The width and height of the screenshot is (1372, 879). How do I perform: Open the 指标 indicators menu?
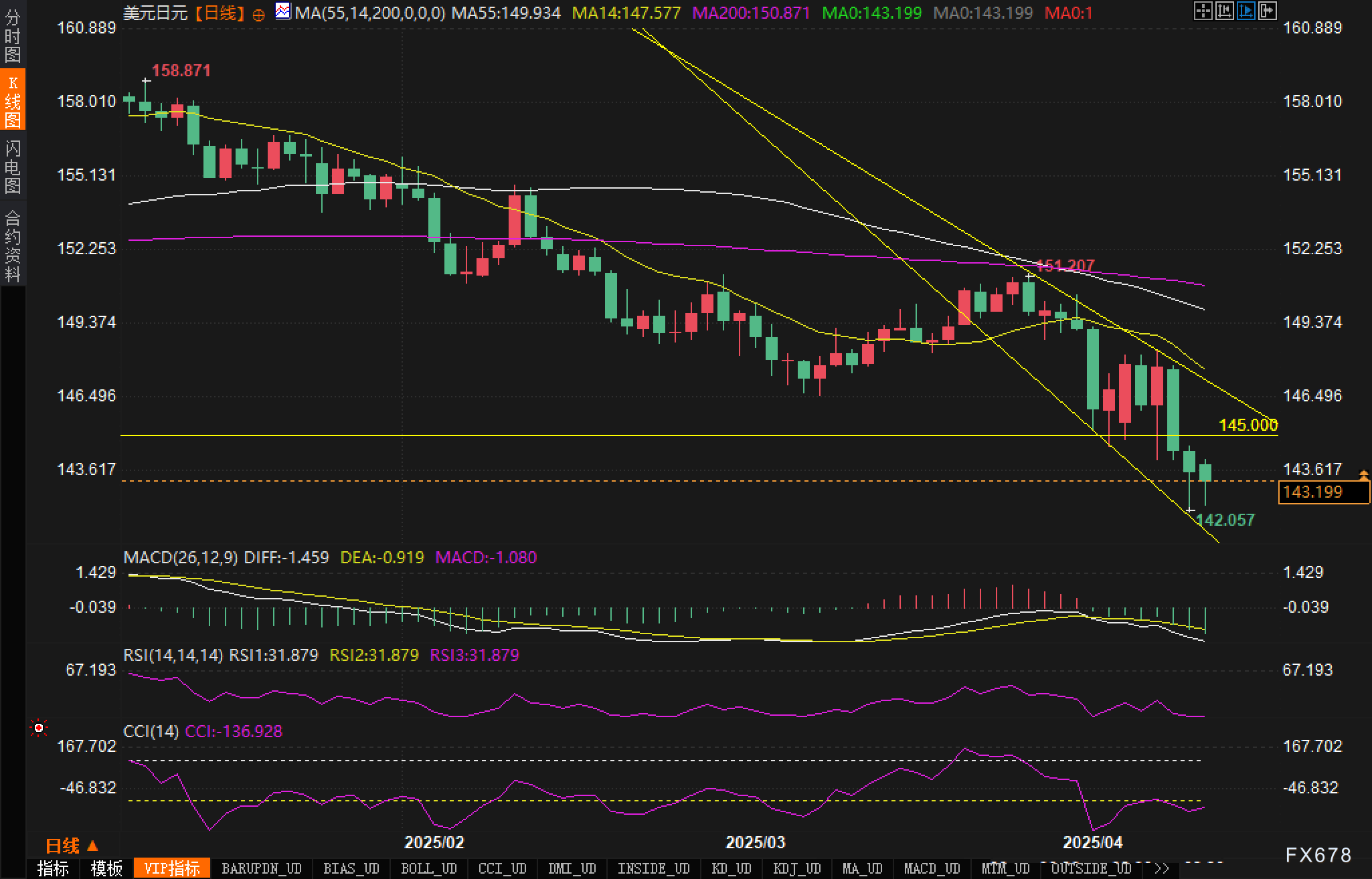(x=53, y=868)
